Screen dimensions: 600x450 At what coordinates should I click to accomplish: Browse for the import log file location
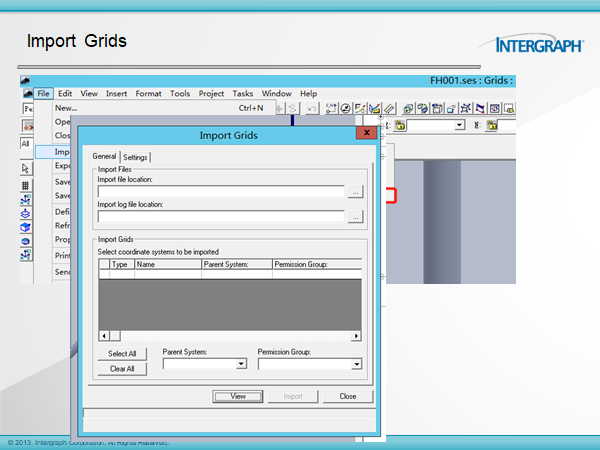click(355, 217)
